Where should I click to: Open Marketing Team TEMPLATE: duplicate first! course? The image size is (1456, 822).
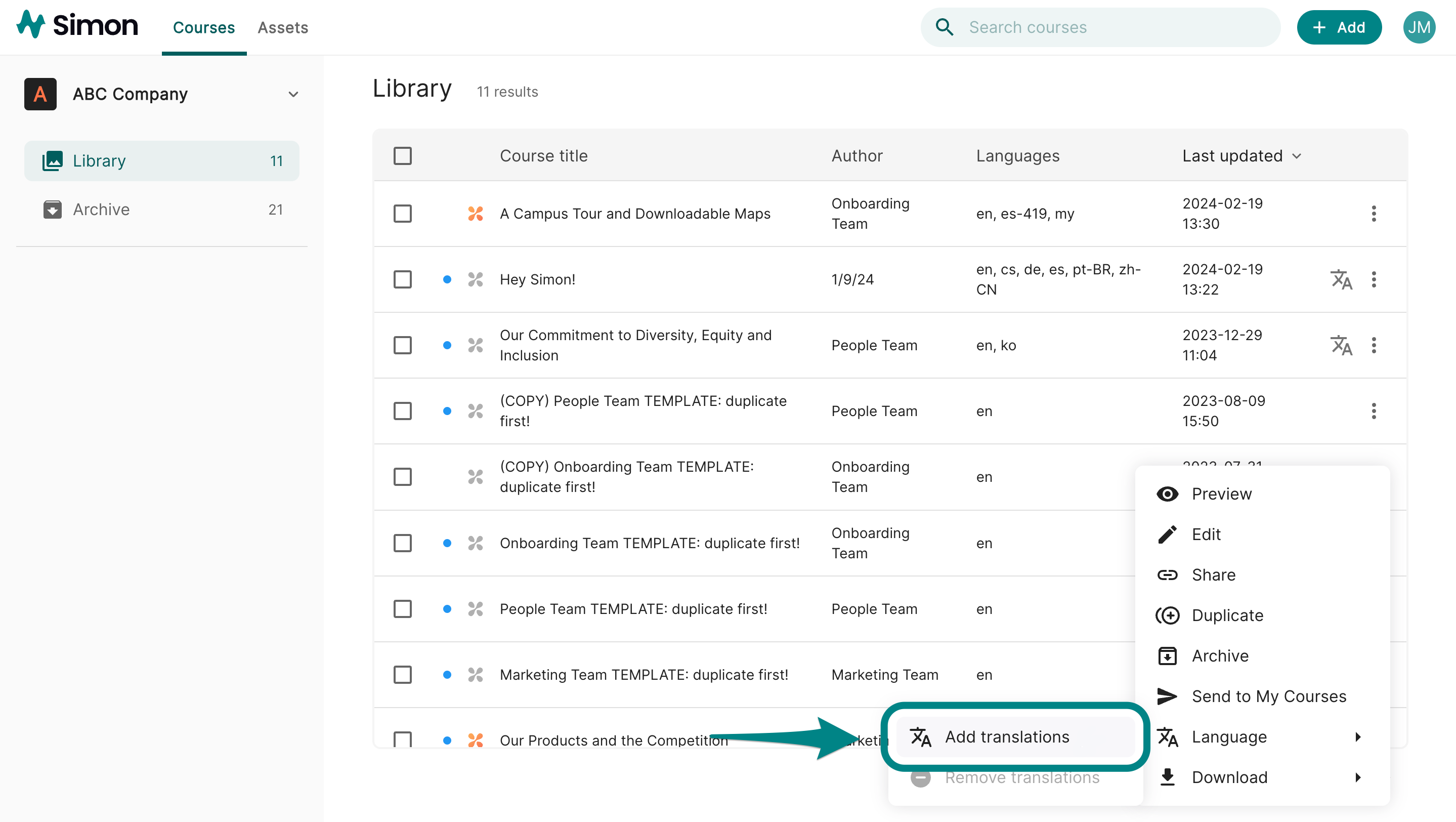644,674
